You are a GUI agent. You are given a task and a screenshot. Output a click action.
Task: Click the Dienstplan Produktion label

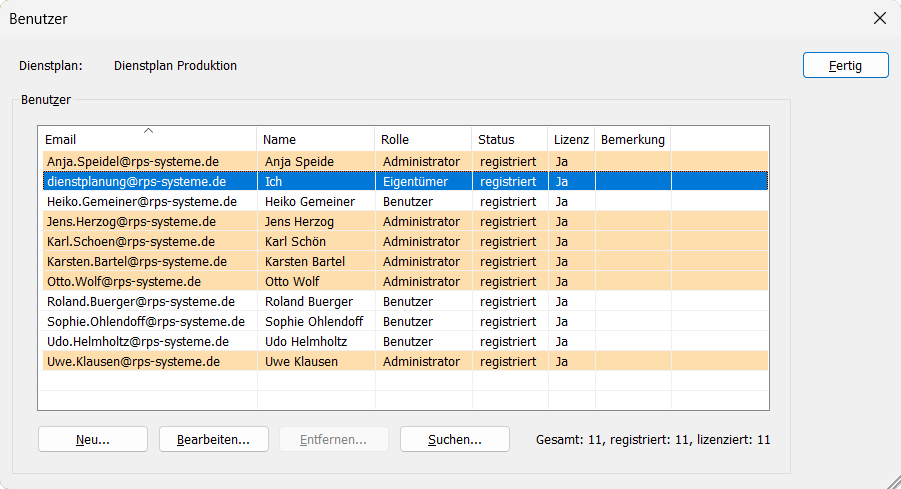click(x=175, y=66)
